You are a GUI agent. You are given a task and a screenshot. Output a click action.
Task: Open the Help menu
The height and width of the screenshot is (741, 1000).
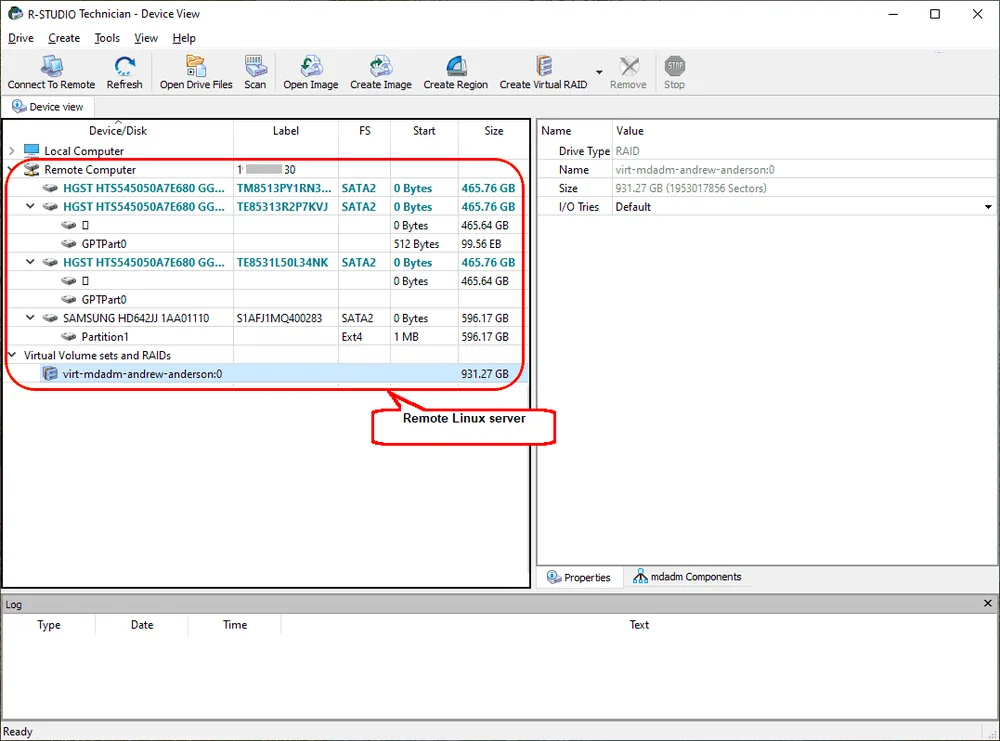(184, 38)
